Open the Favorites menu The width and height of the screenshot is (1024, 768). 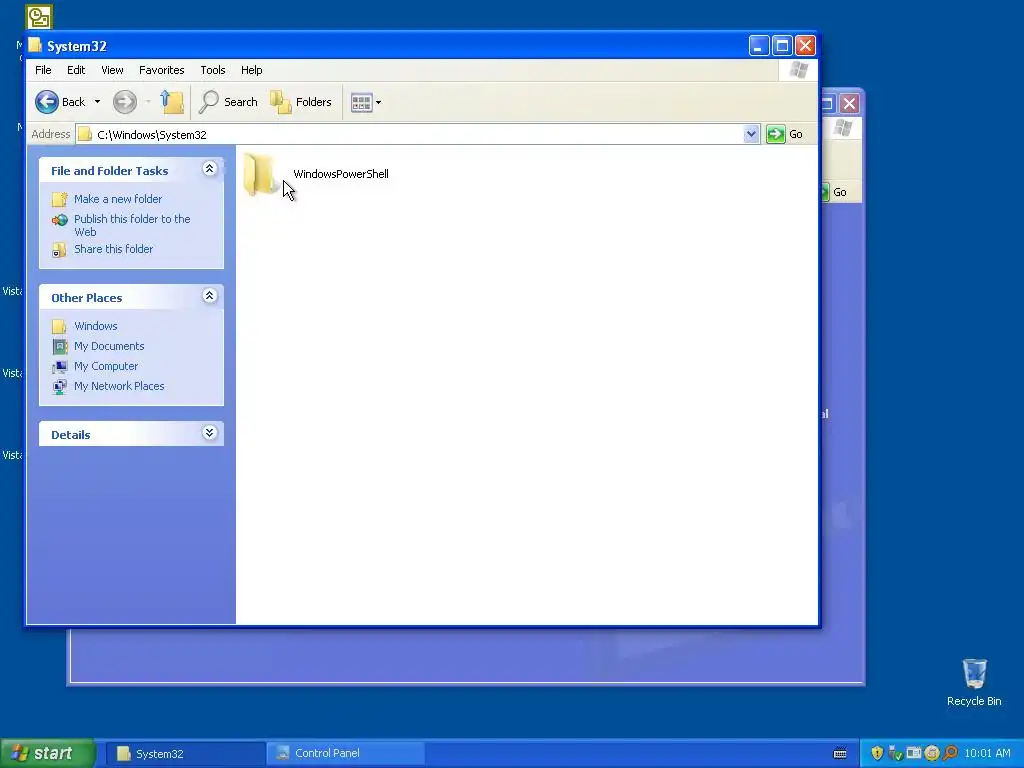pos(161,70)
